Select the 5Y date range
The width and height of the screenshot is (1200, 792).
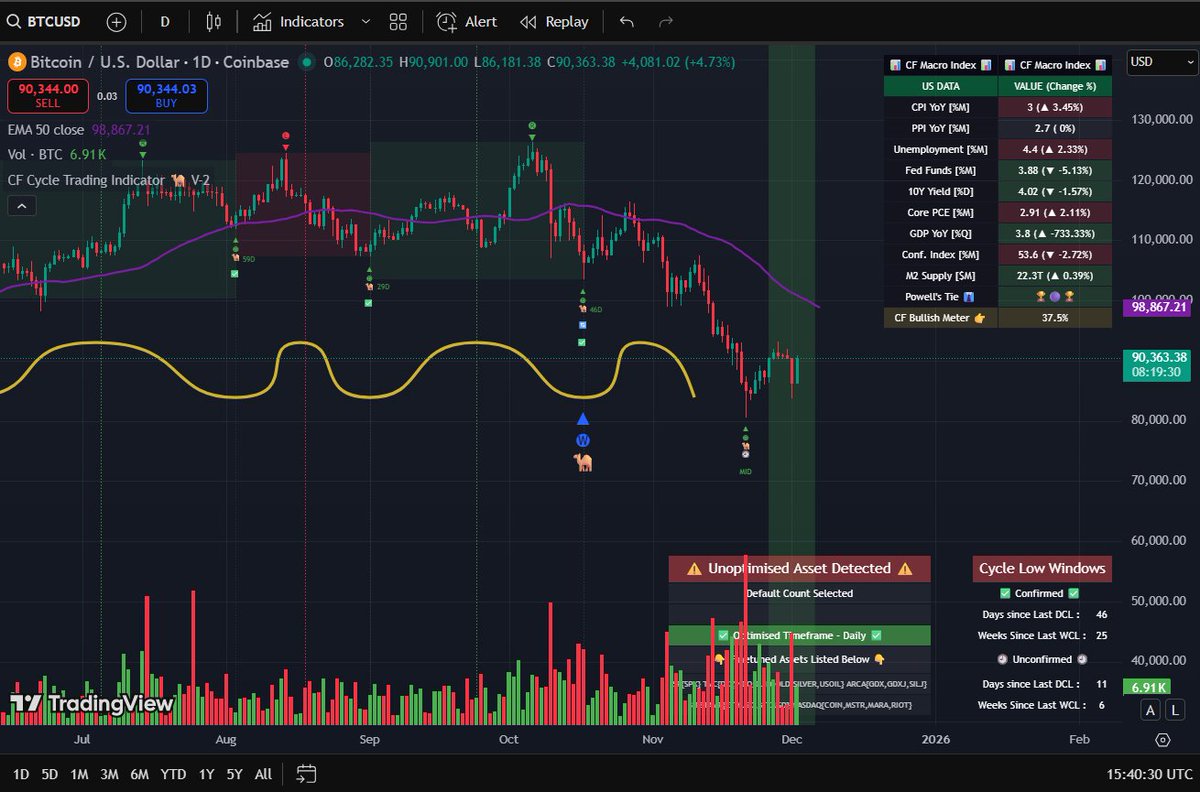tap(234, 774)
